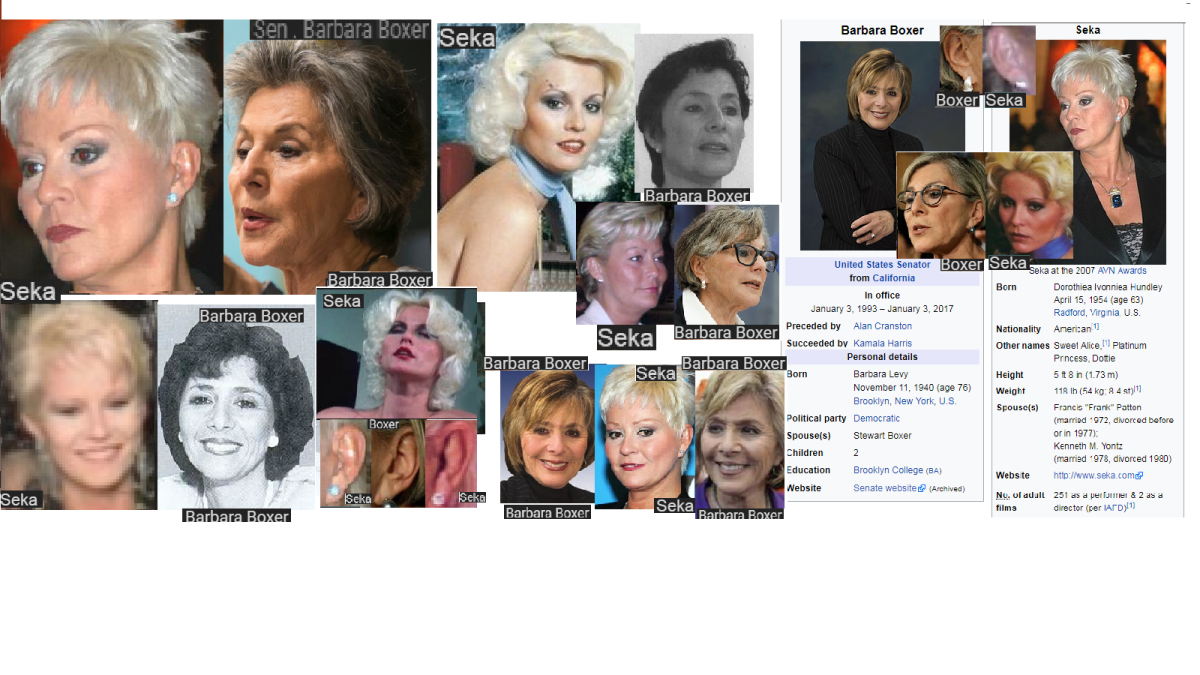Click the external-link icon after seka.com URL
The image size is (1200, 675).
(x=1139, y=476)
